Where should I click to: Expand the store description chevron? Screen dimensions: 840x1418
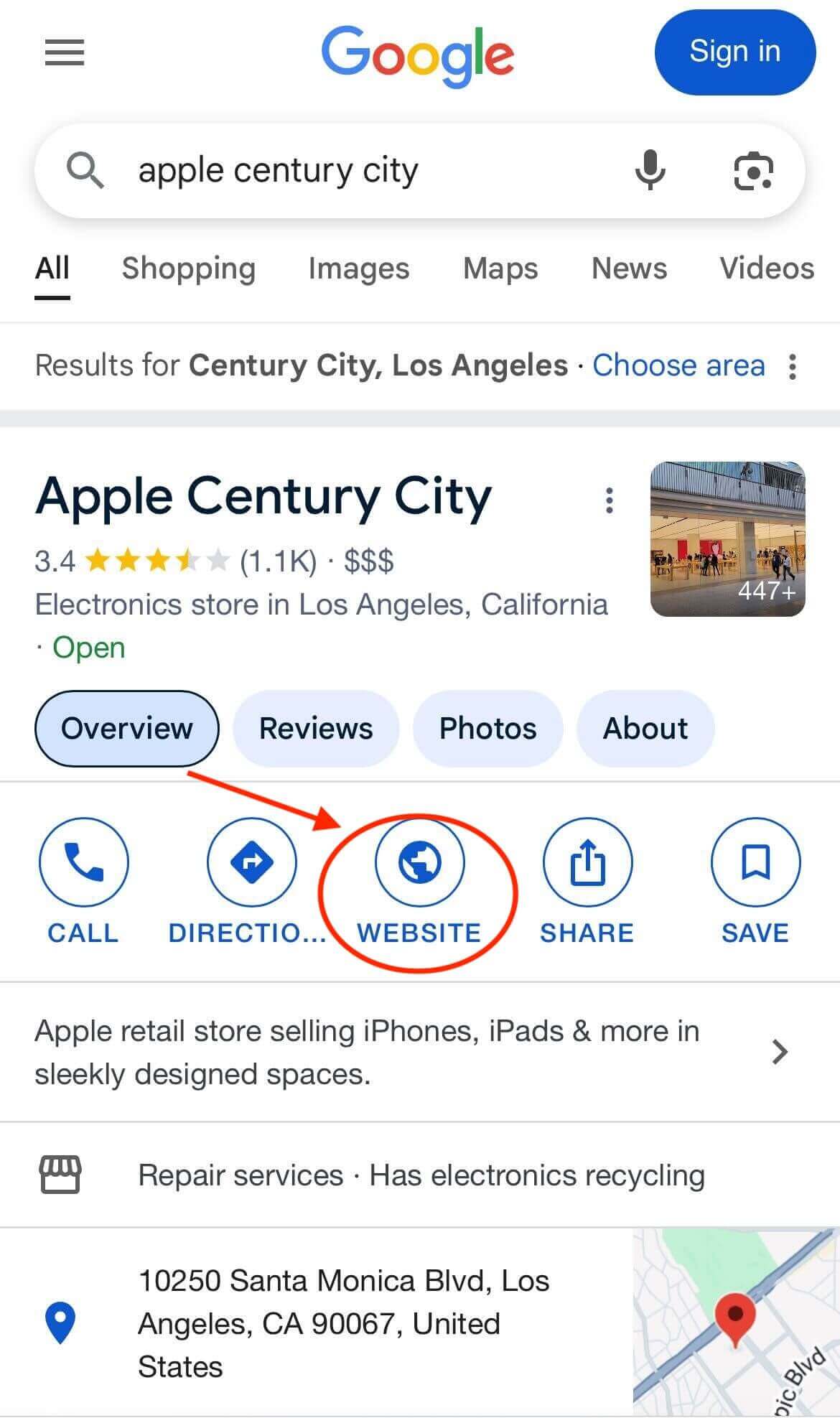click(780, 1052)
